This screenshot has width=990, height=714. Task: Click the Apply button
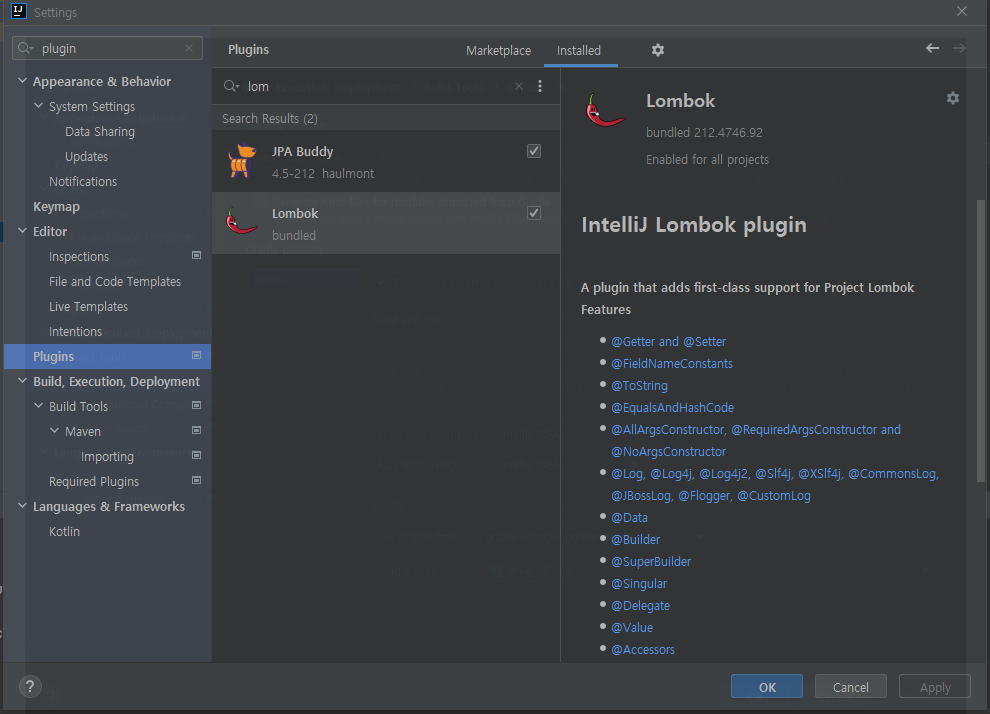tap(934, 687)
